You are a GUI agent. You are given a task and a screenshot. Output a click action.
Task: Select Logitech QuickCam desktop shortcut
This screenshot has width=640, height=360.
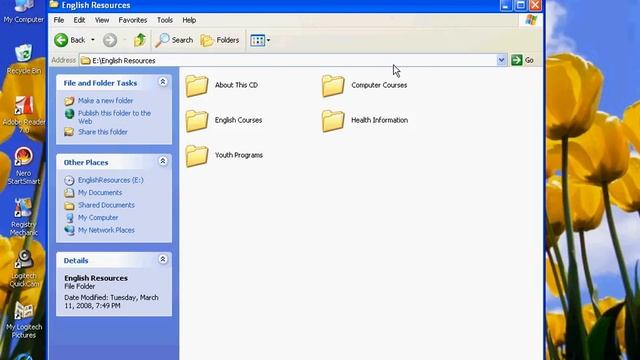pos(24,269)
